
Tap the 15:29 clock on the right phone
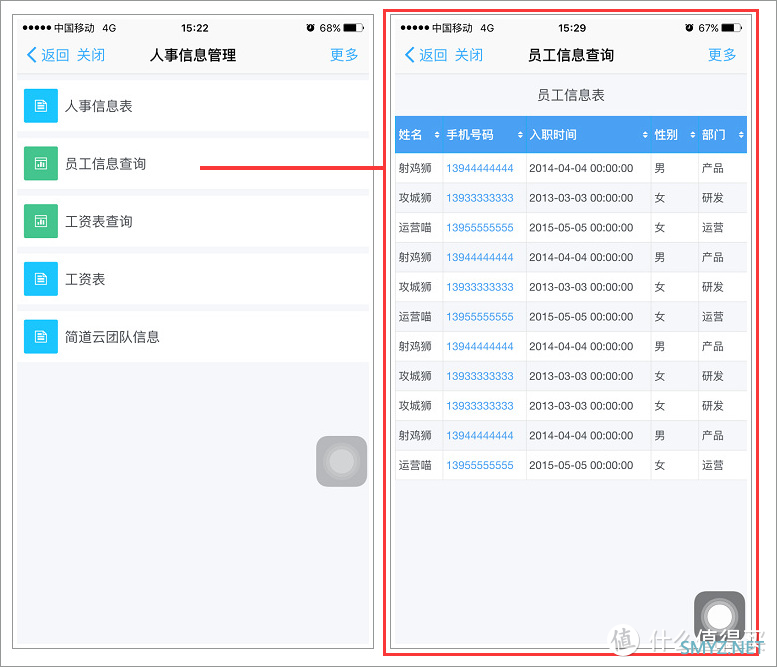[572, 28]
